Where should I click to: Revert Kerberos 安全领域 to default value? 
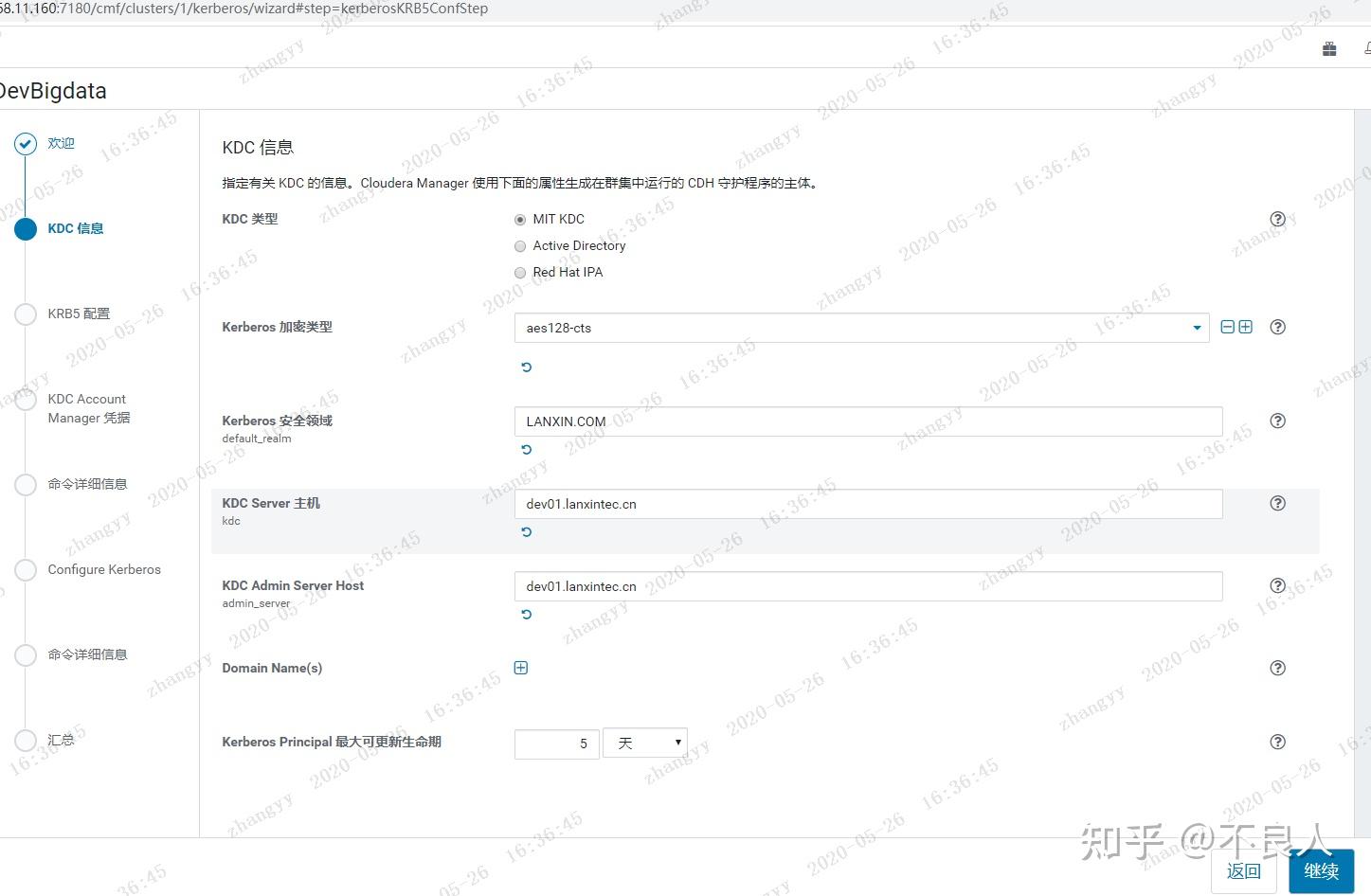(526, 449)
